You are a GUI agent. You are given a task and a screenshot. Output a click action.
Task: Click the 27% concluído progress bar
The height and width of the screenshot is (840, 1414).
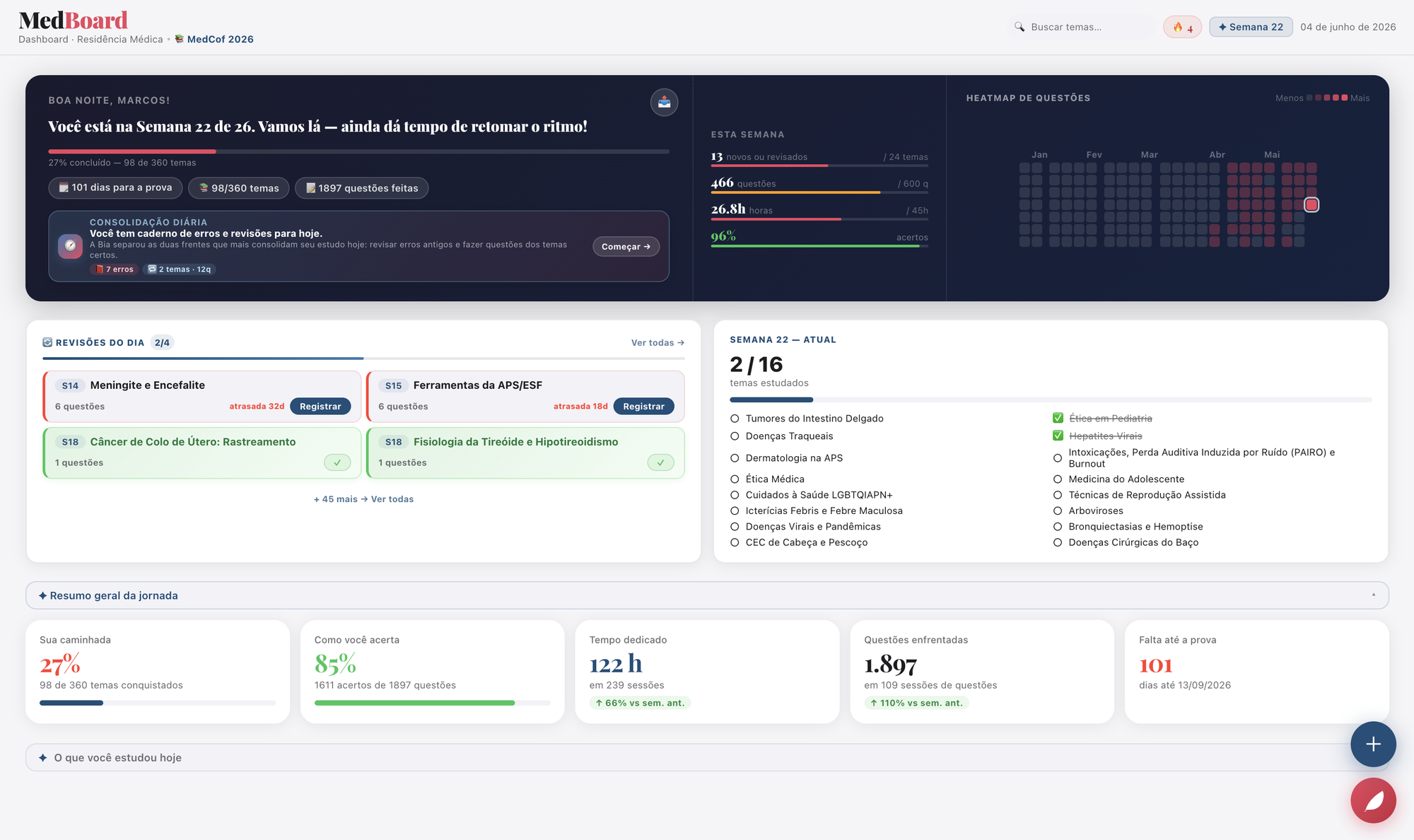click(x=358, y=151)
